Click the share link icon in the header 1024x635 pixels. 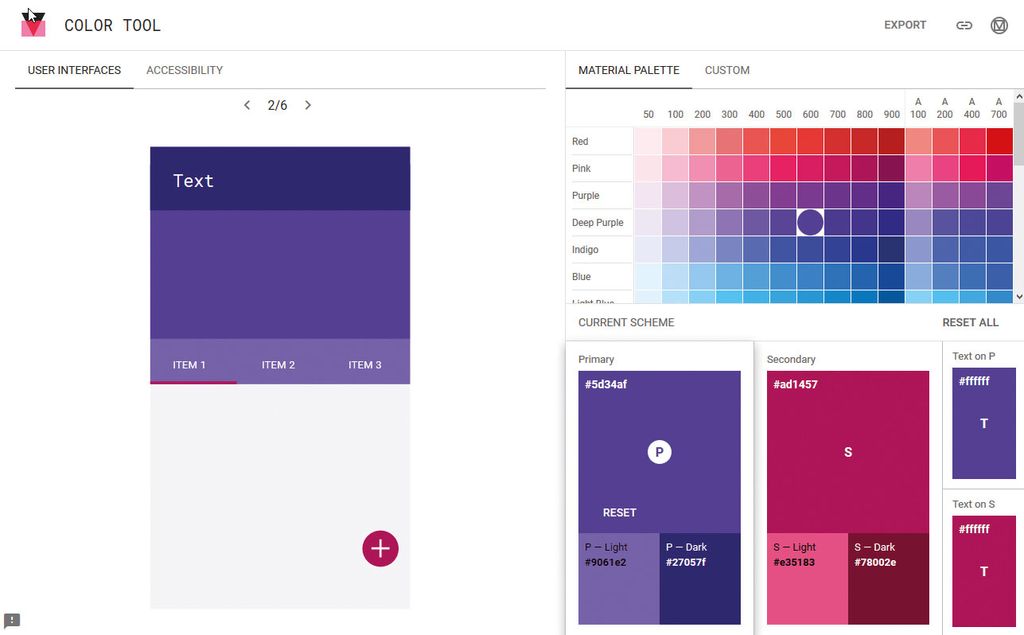click(x=963, y=25)
